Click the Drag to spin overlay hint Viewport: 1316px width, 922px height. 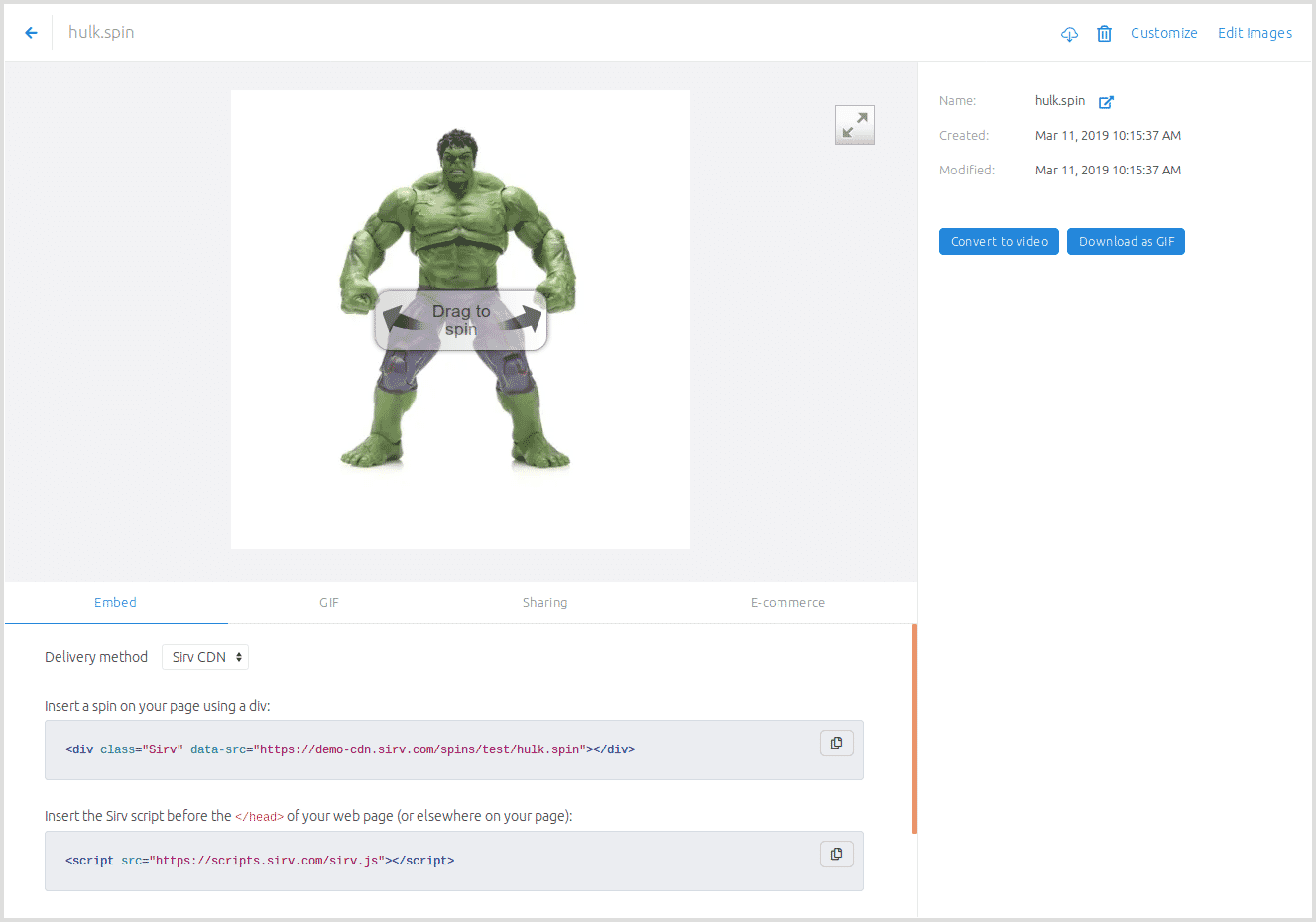pyautogui.click(x=460, y=320)
